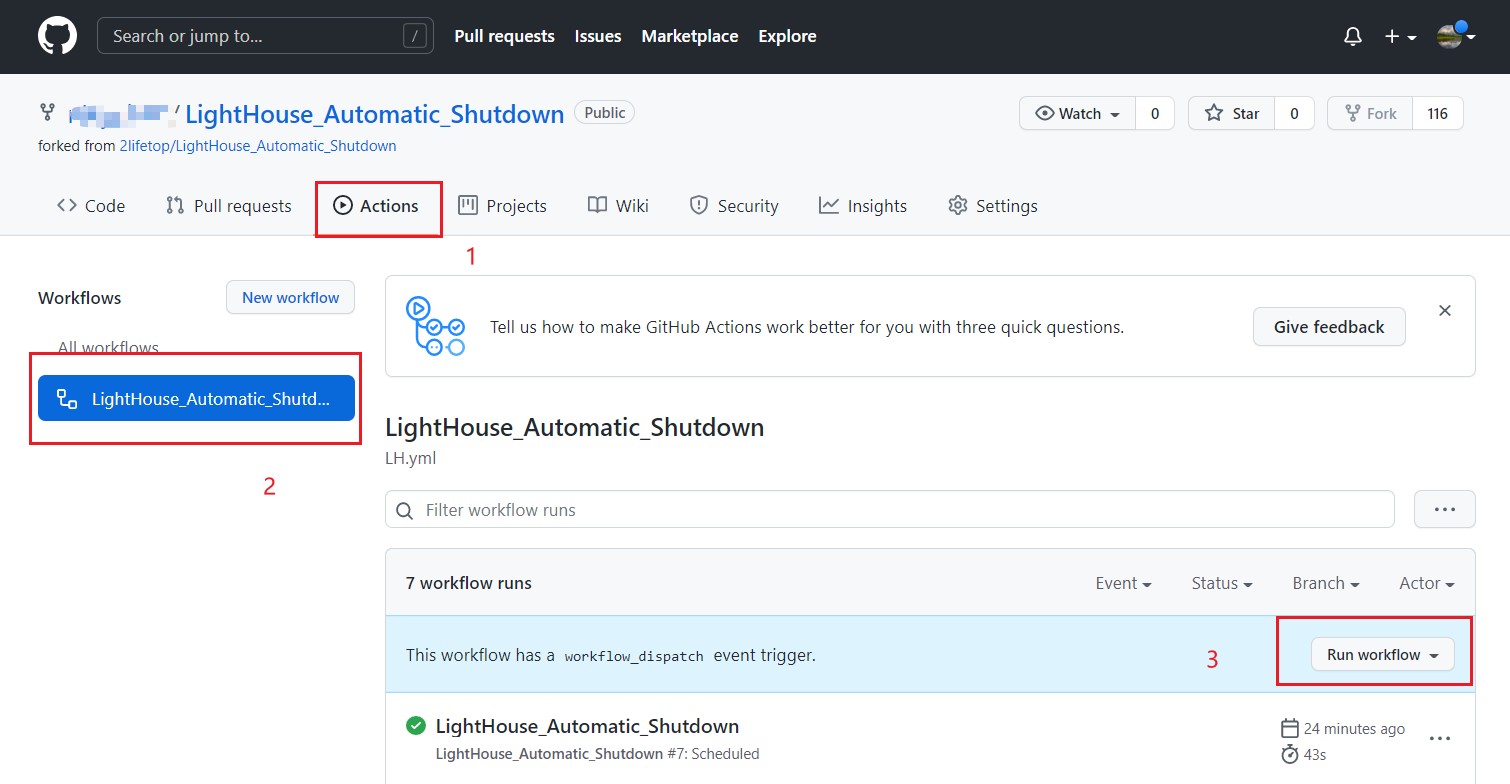Switch to the Wiki tab
Viewport: 1510px width, 784px height.
[618, 206]
